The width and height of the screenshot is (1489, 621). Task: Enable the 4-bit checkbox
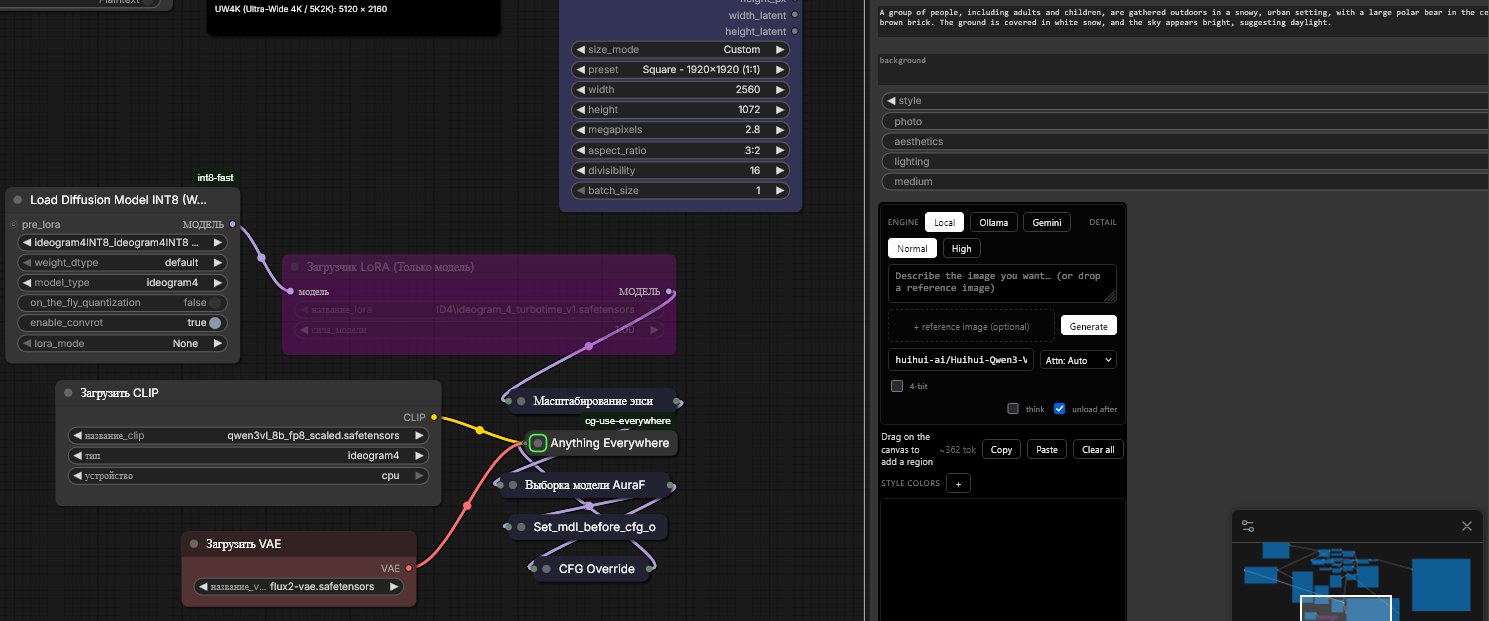(x=897, y=386)
